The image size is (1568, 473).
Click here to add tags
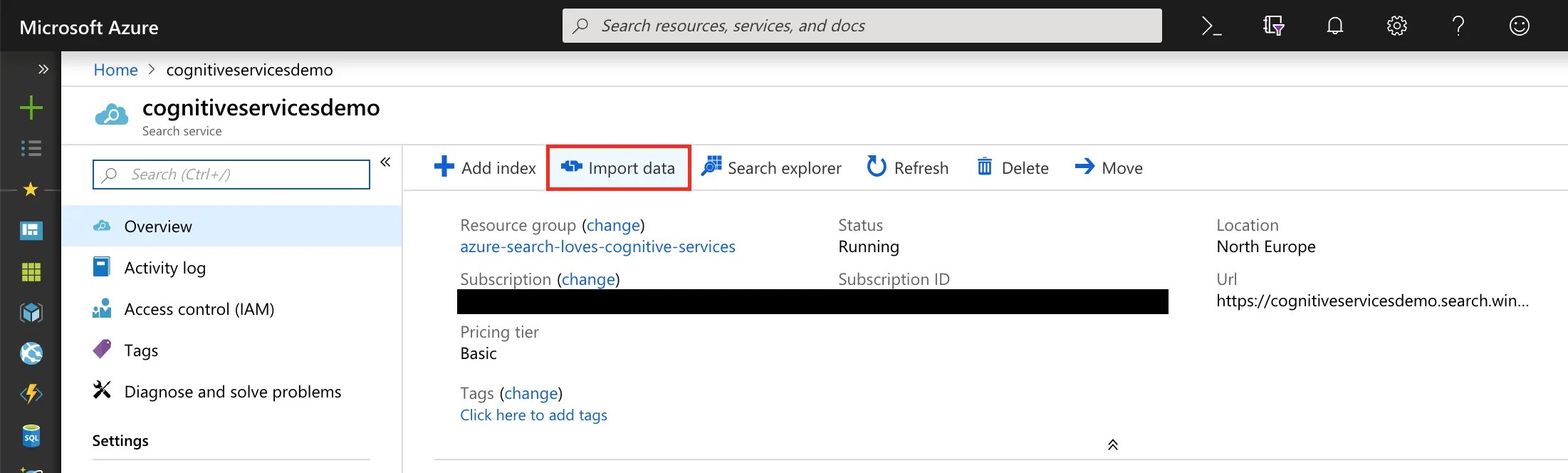click(x=533, y=415)
